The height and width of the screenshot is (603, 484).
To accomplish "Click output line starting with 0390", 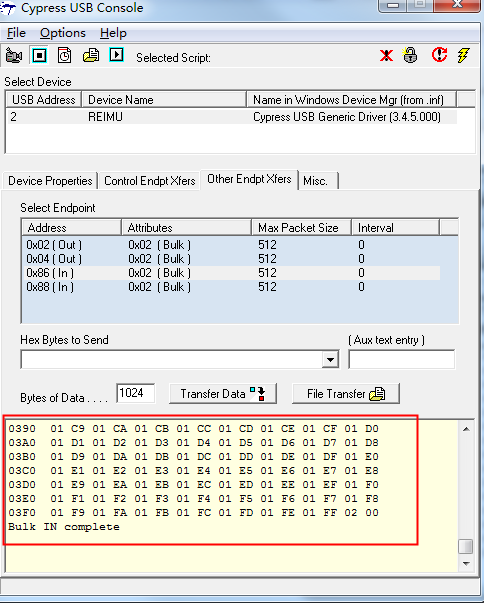I will coord(193,428).
